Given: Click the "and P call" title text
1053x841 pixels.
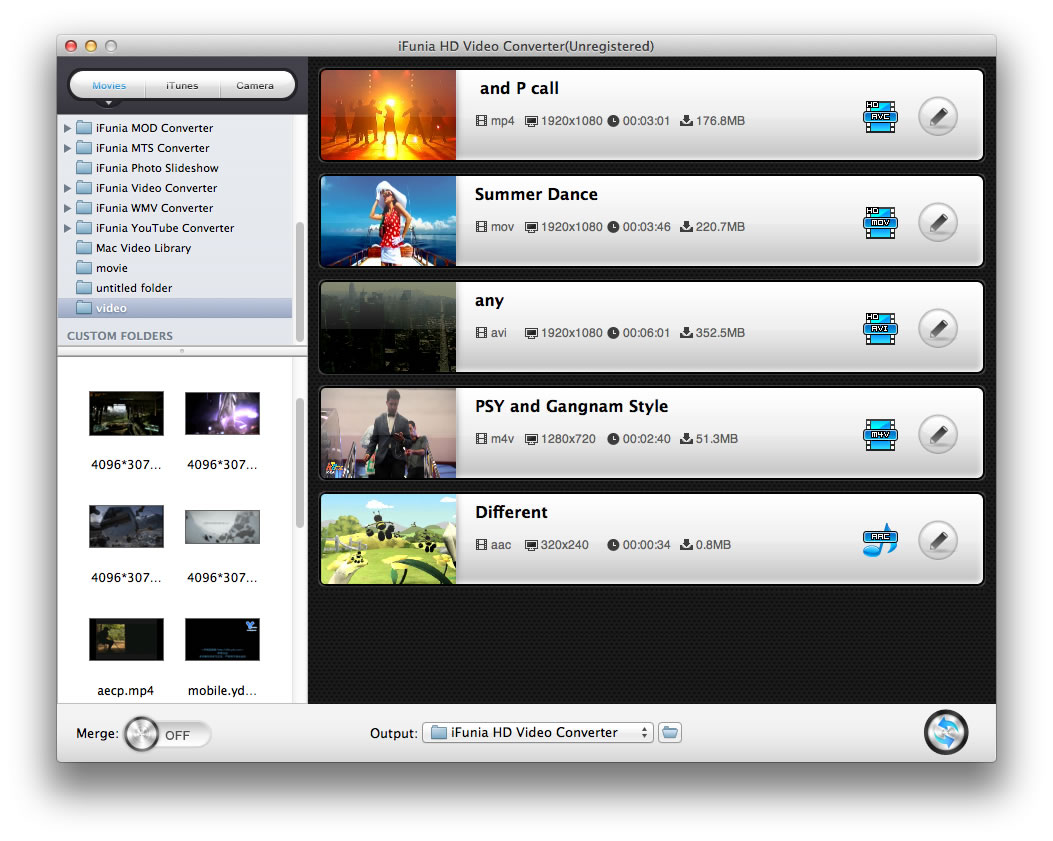Looking at the screenshot, I should (x=519, y=88).
